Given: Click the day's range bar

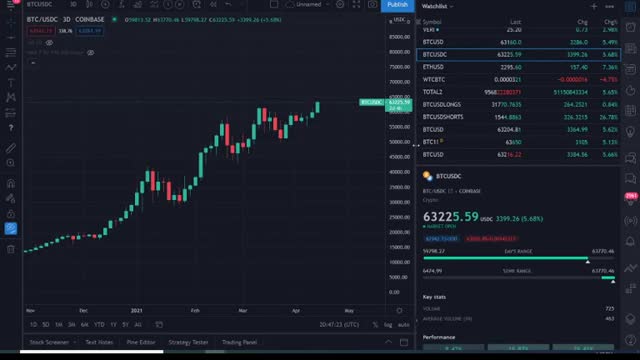Looking at the screenshot, I should tap(518, 258).
